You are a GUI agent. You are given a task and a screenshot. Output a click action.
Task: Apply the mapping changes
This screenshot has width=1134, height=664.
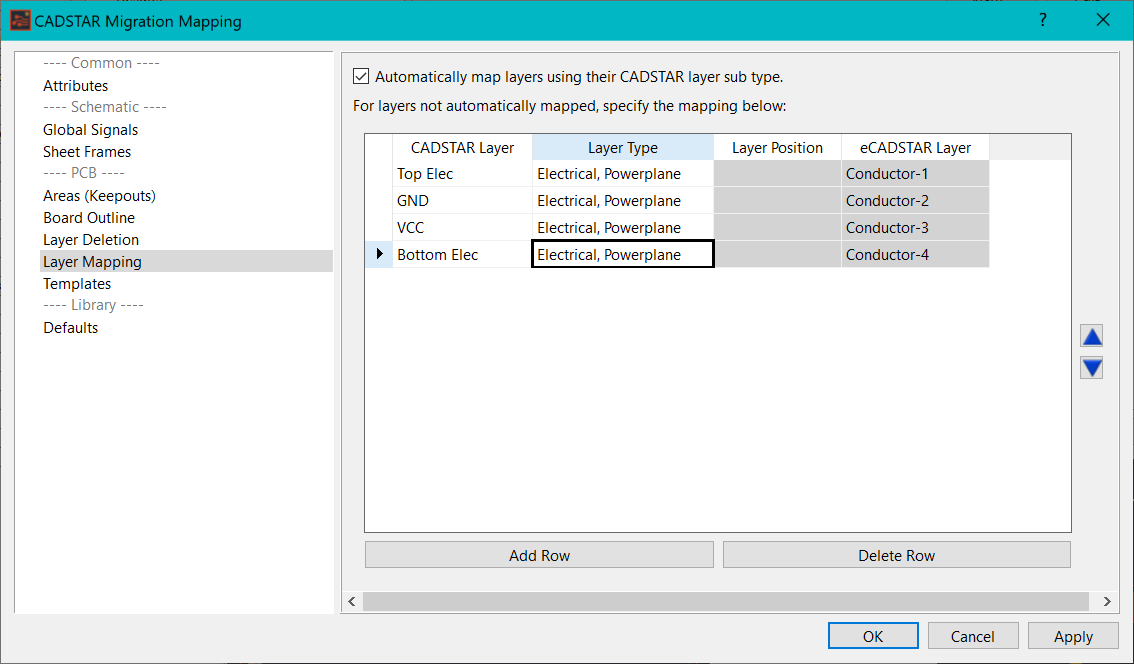point(1073,636)
